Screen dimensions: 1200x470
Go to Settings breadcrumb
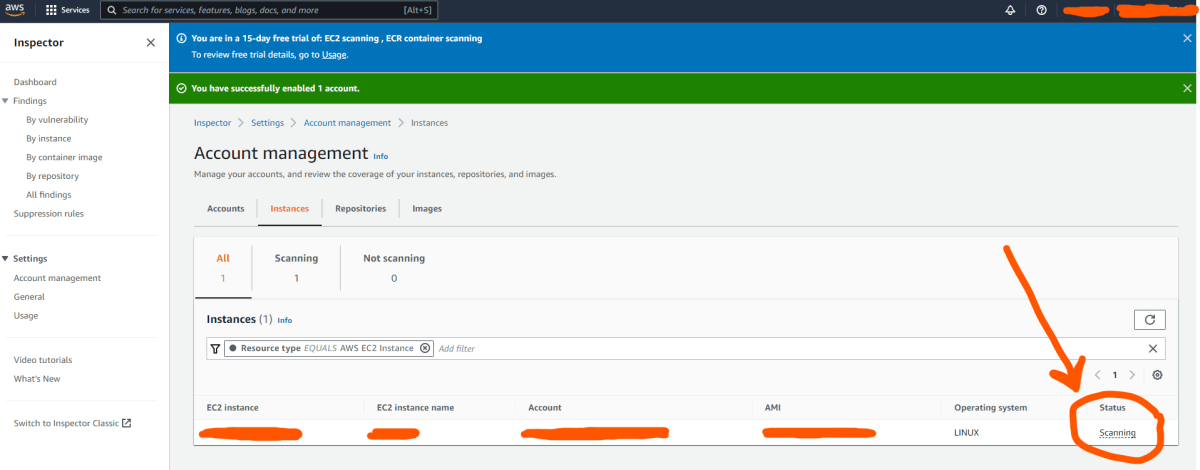click(x=267, y=122)
